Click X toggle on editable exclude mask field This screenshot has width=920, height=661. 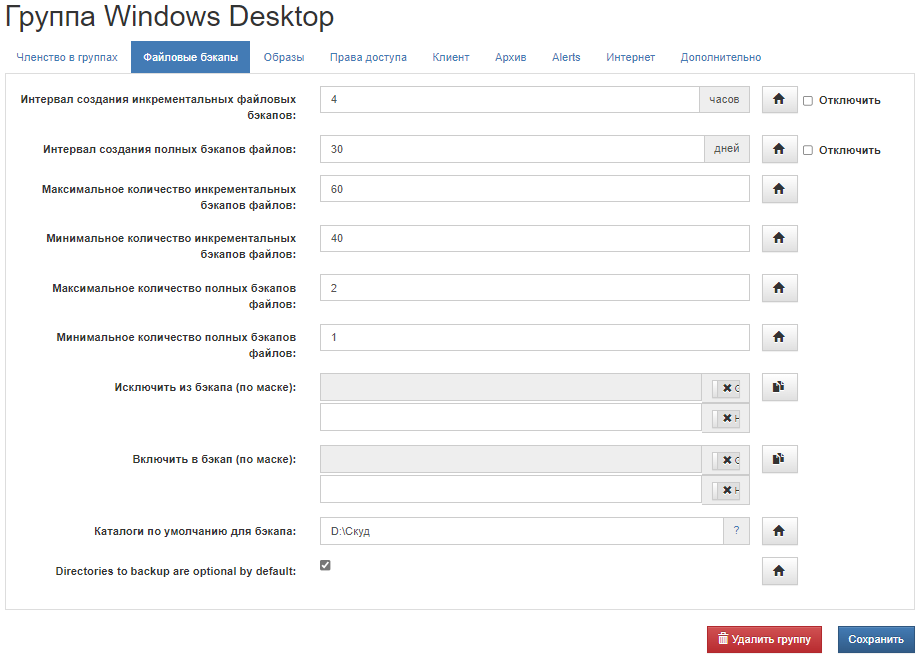727,418
